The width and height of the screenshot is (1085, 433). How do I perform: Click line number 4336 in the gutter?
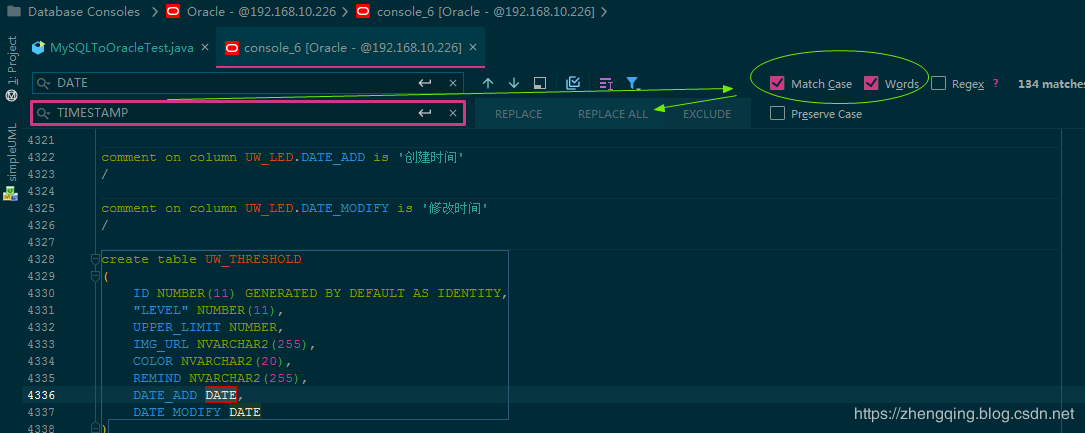(x=41, y=395)
